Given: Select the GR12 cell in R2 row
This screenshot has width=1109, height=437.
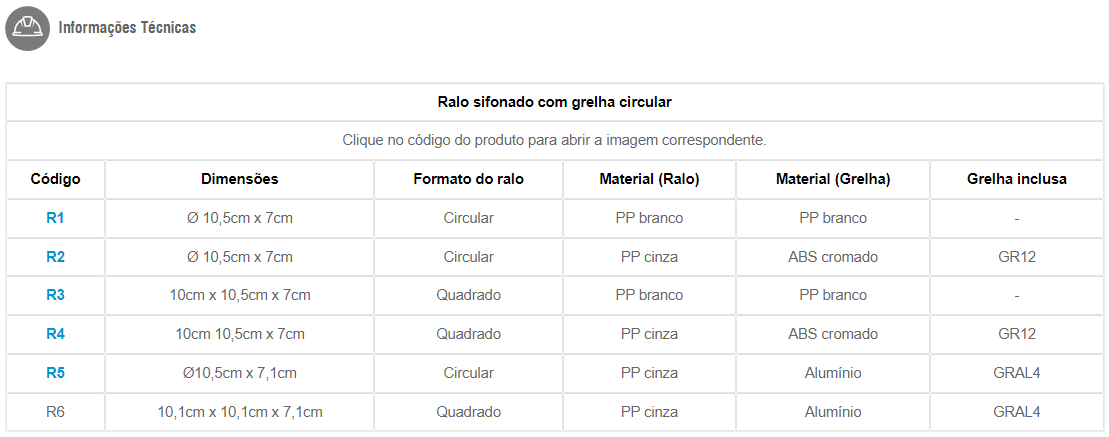Looking at the screenshot, I should point(1016,257).
